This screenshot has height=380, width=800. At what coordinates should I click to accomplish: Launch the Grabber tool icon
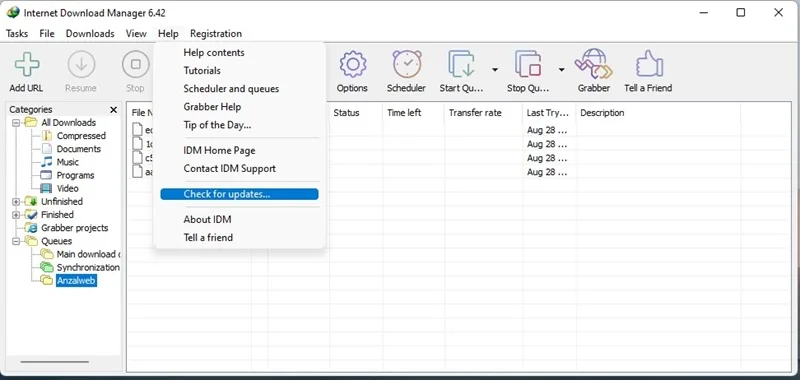(593, 64)
